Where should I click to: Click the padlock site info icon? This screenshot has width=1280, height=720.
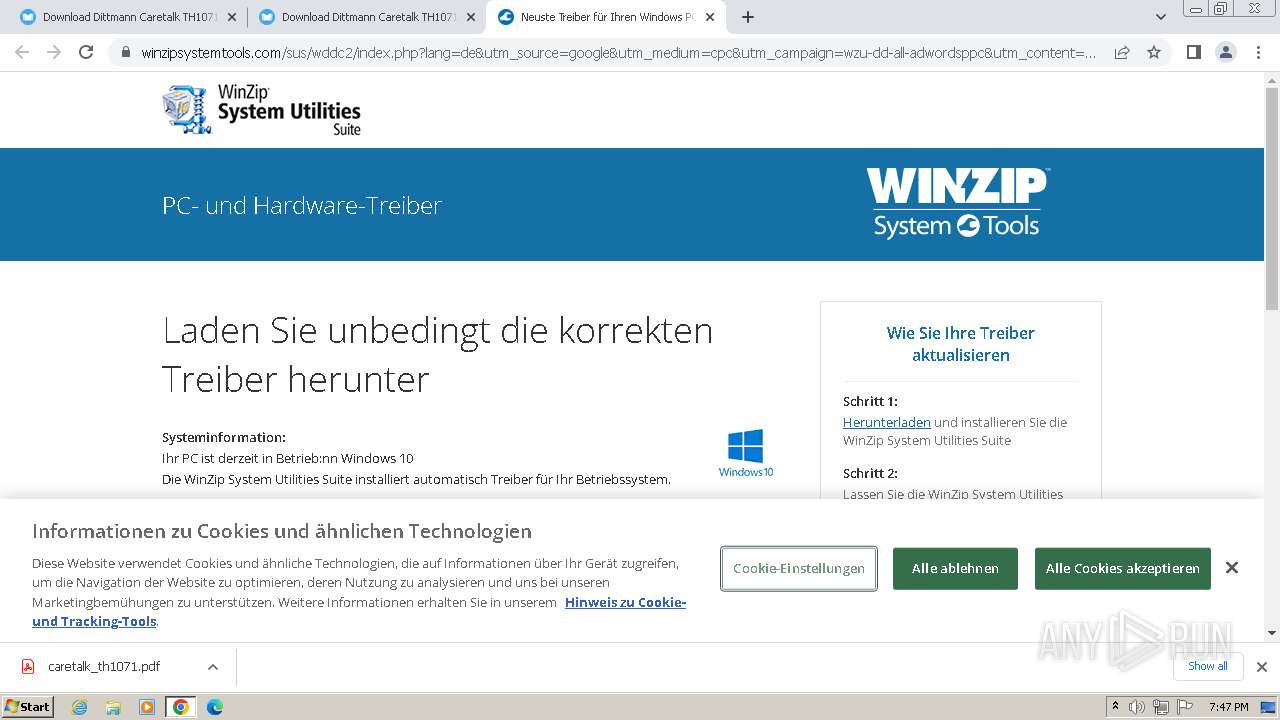(x=125, y=53)
